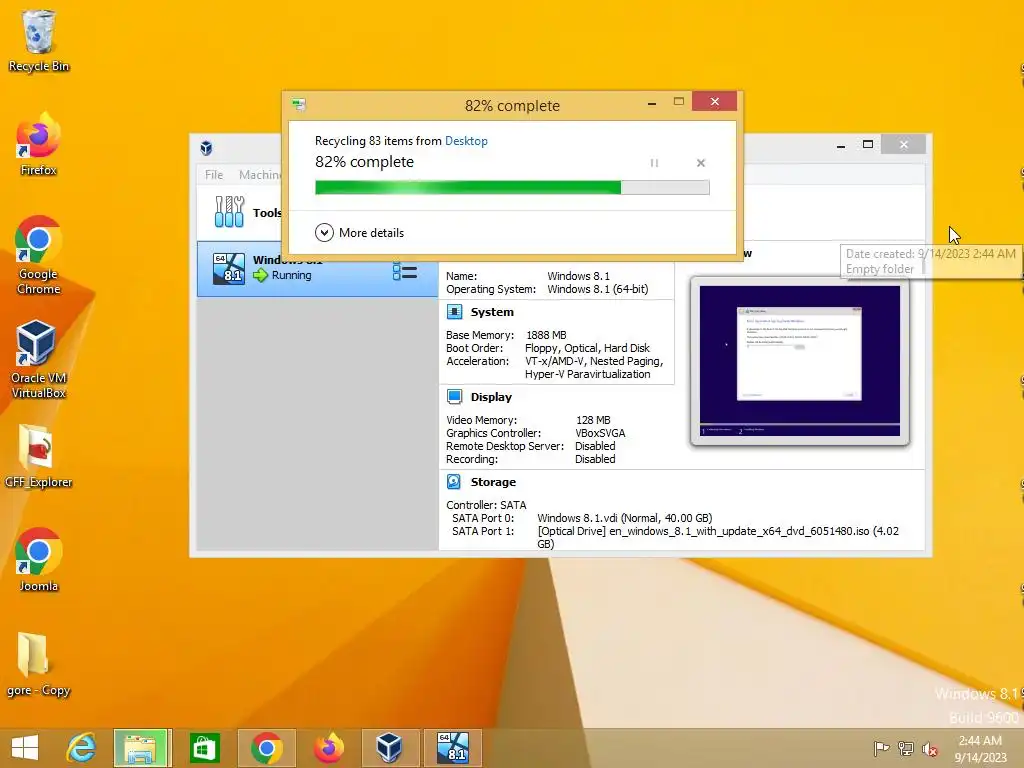Maximize the VirtualBox Manager window
The height and width of the screenshot is (768, 1024).
pyautogui.click(x=868, y=144)
